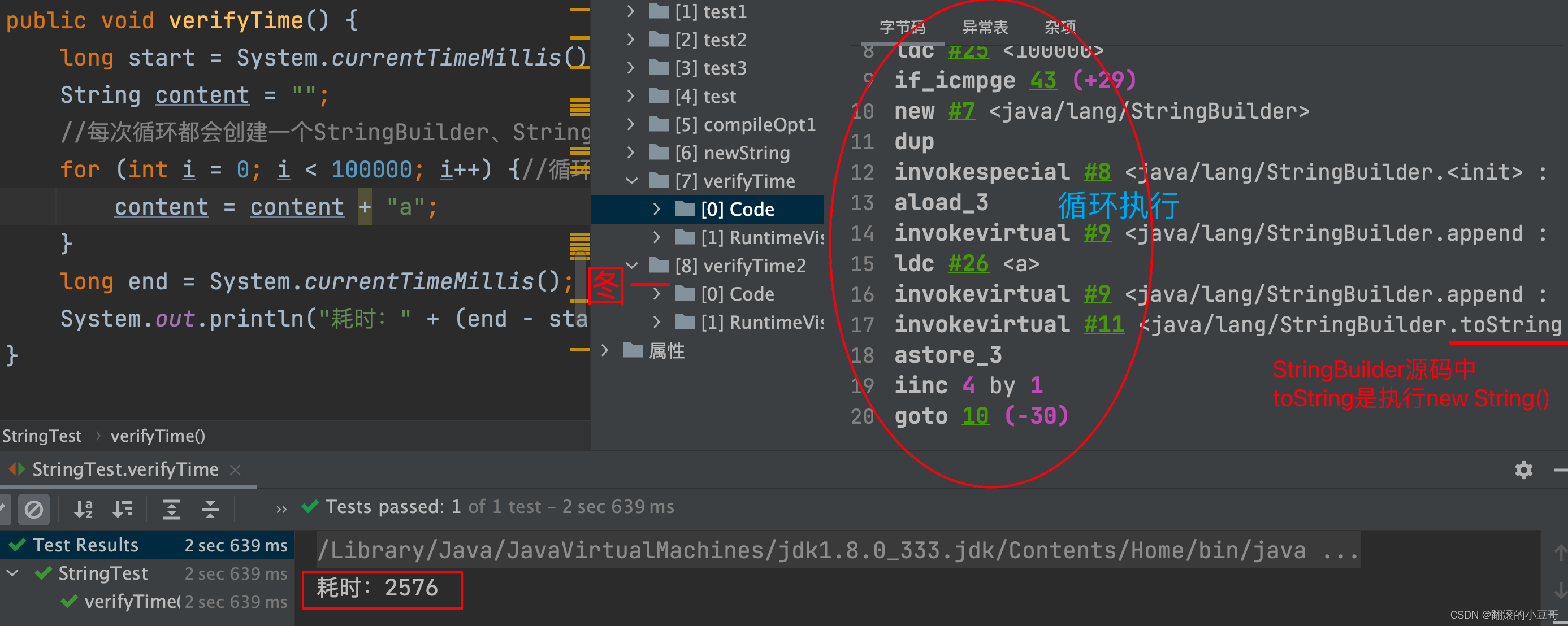This screenshot has height=626, width=1568.
Task: Collapse the [7] verifyTime folder
Action: click(x=631, y=181)
